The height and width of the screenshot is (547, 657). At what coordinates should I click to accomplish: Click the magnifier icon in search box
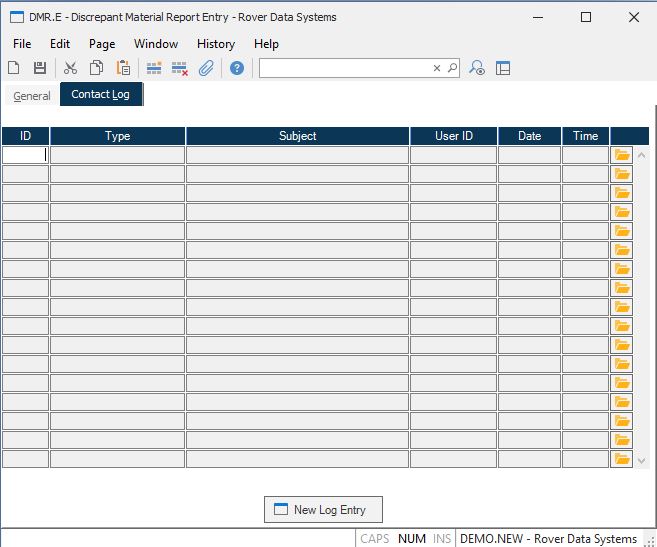pos(452,68)
